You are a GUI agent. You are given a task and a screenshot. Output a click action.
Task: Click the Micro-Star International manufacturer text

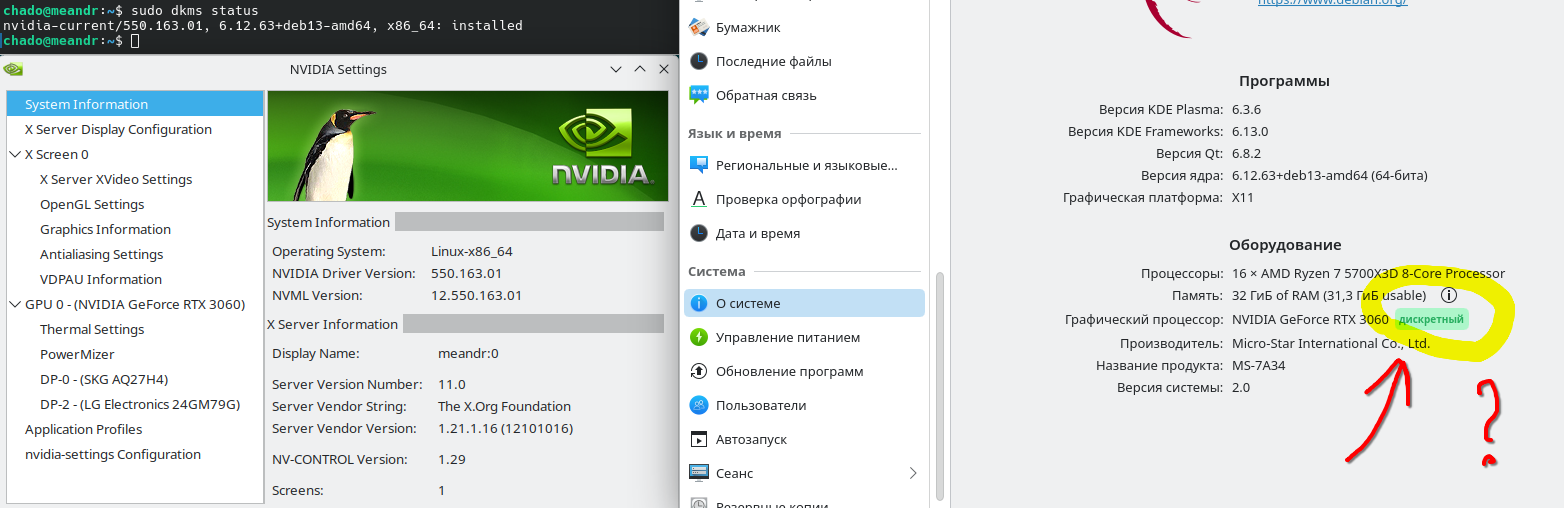pos(1330,343)
